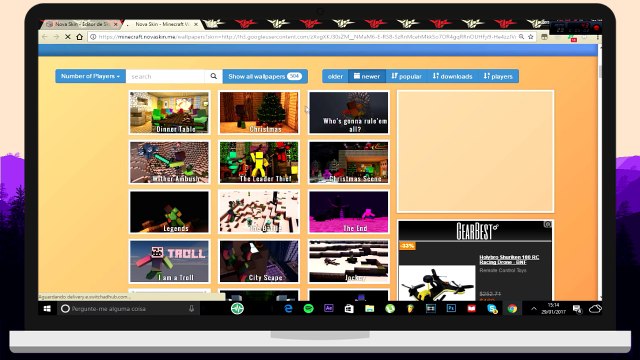Show hidden system tray icons chevron
The width and height of the screenshot is (640, 360).
533,309
